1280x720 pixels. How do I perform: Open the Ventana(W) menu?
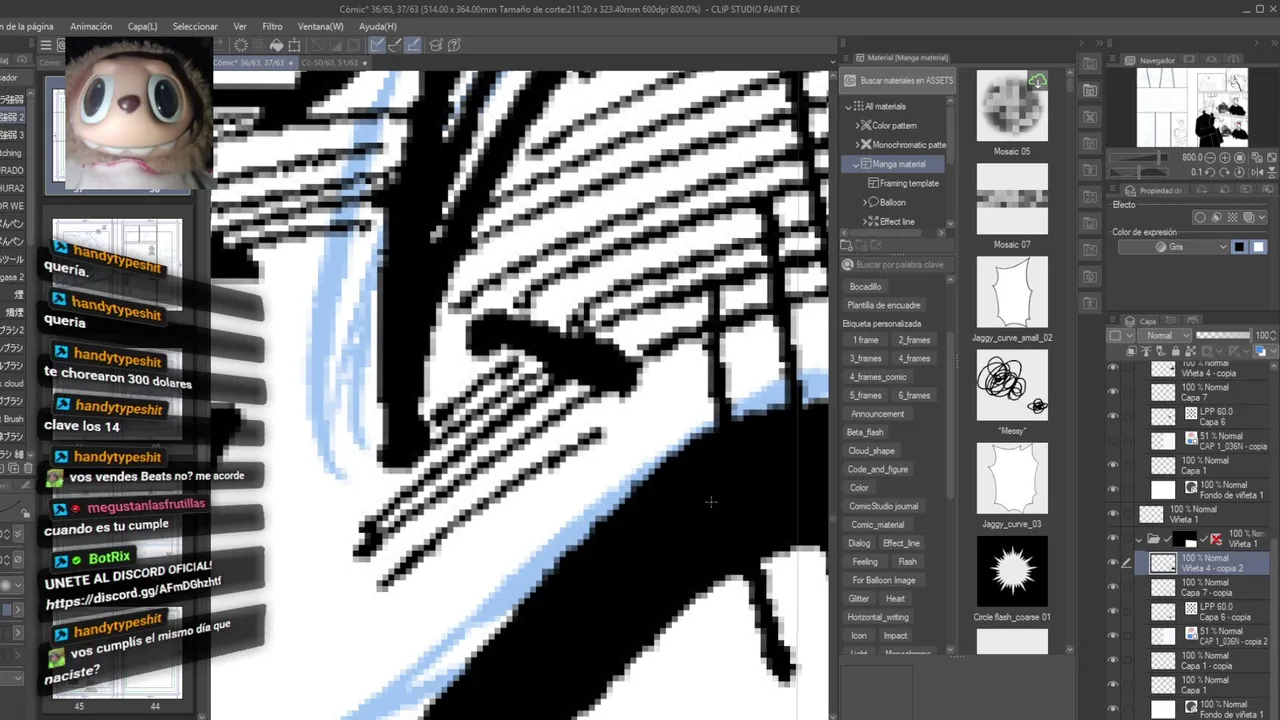pos(320,26)
